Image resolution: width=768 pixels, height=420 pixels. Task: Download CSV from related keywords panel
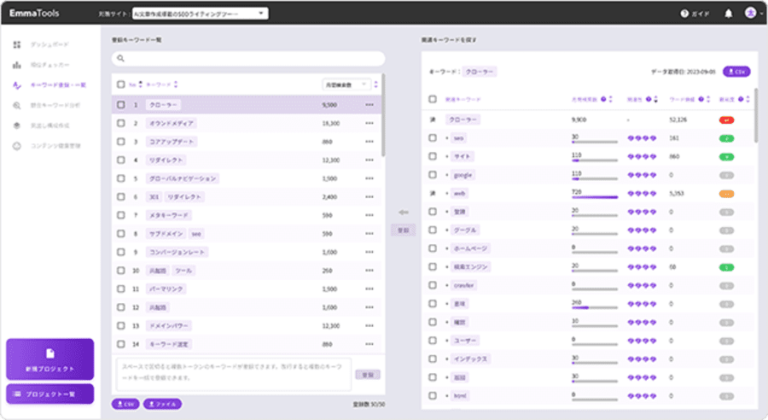pyautogui.click(x=735, y=72)
